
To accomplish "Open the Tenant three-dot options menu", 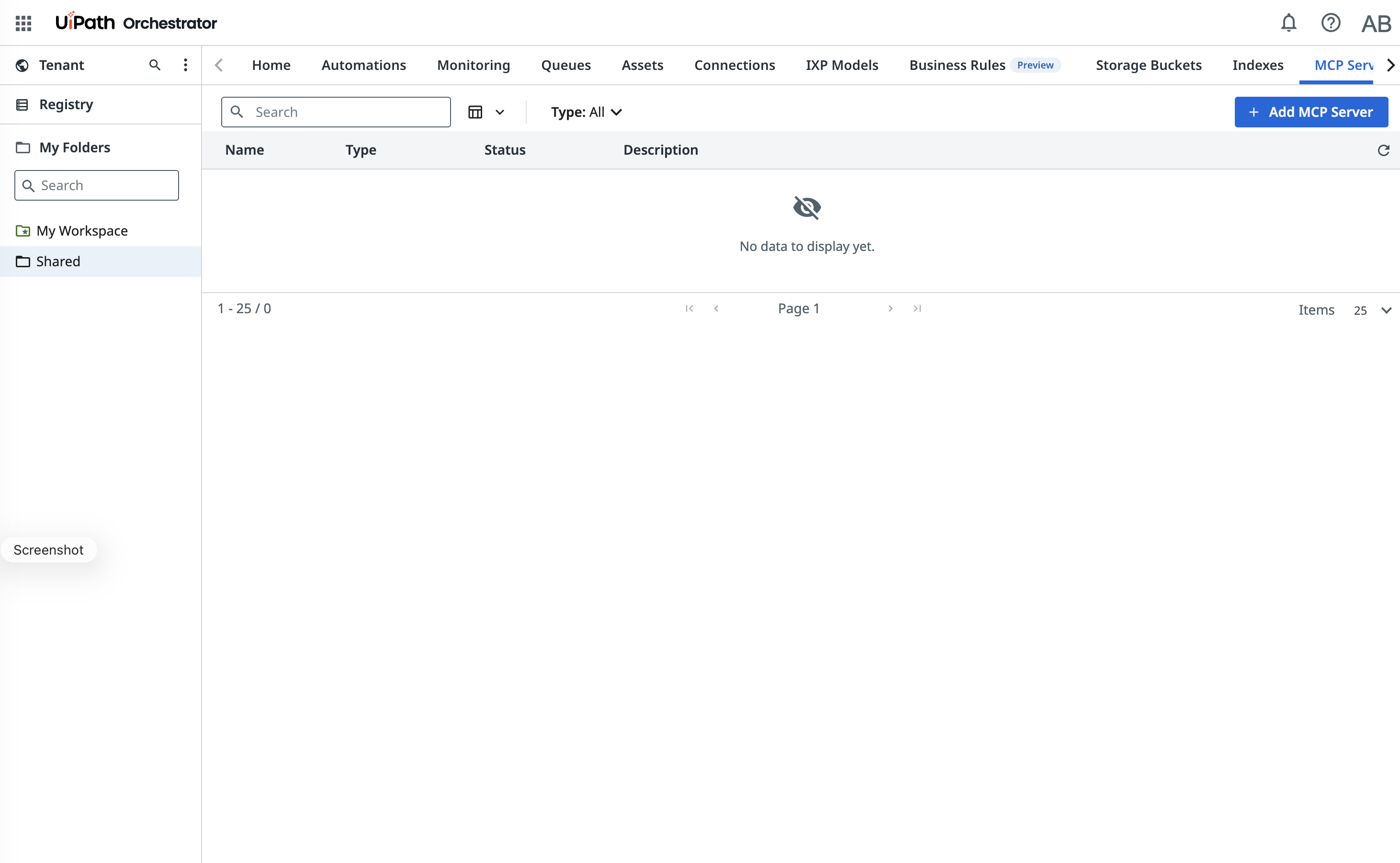I will pos(185,65).
